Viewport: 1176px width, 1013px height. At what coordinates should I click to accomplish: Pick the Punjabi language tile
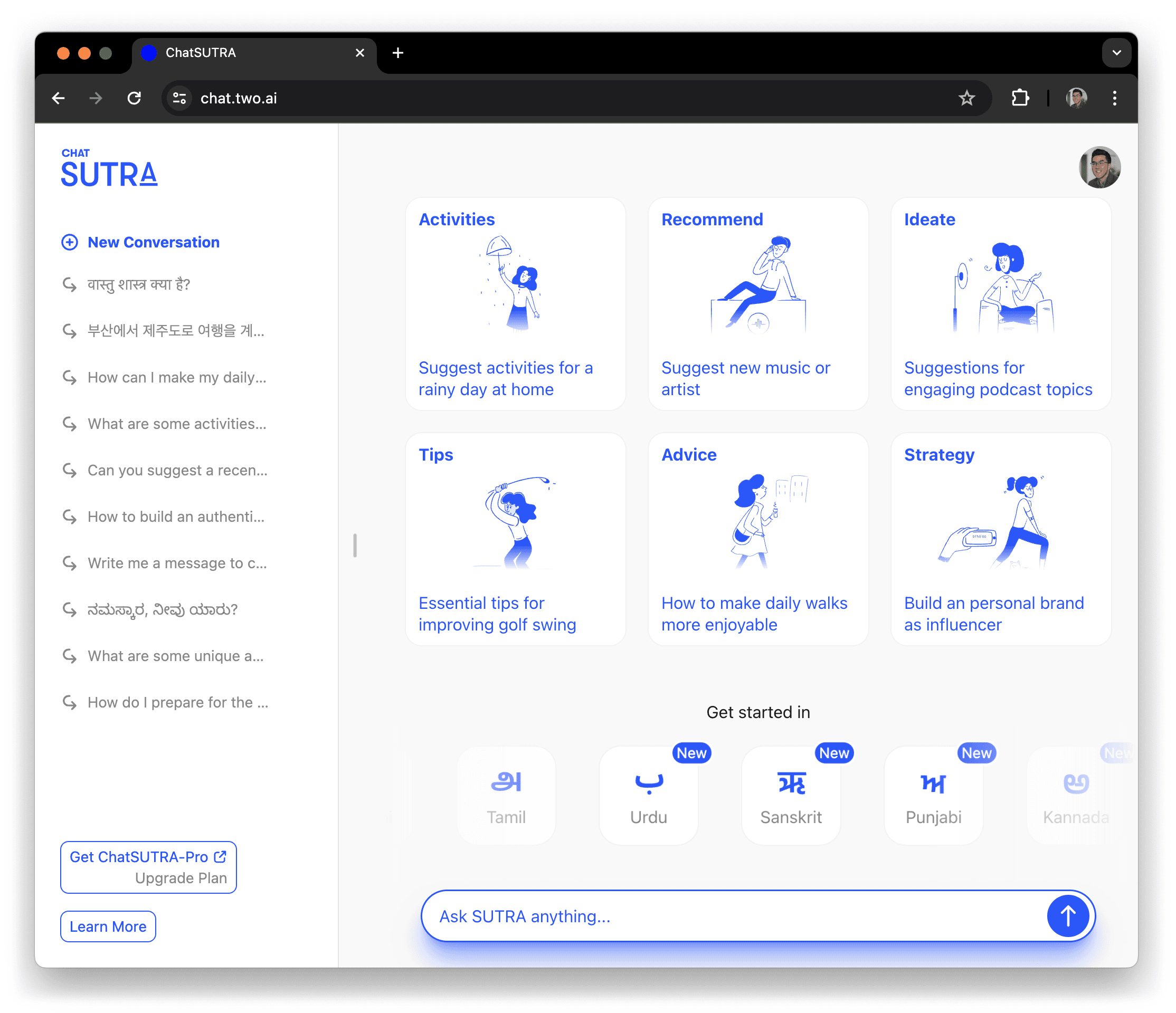(933, 795)
